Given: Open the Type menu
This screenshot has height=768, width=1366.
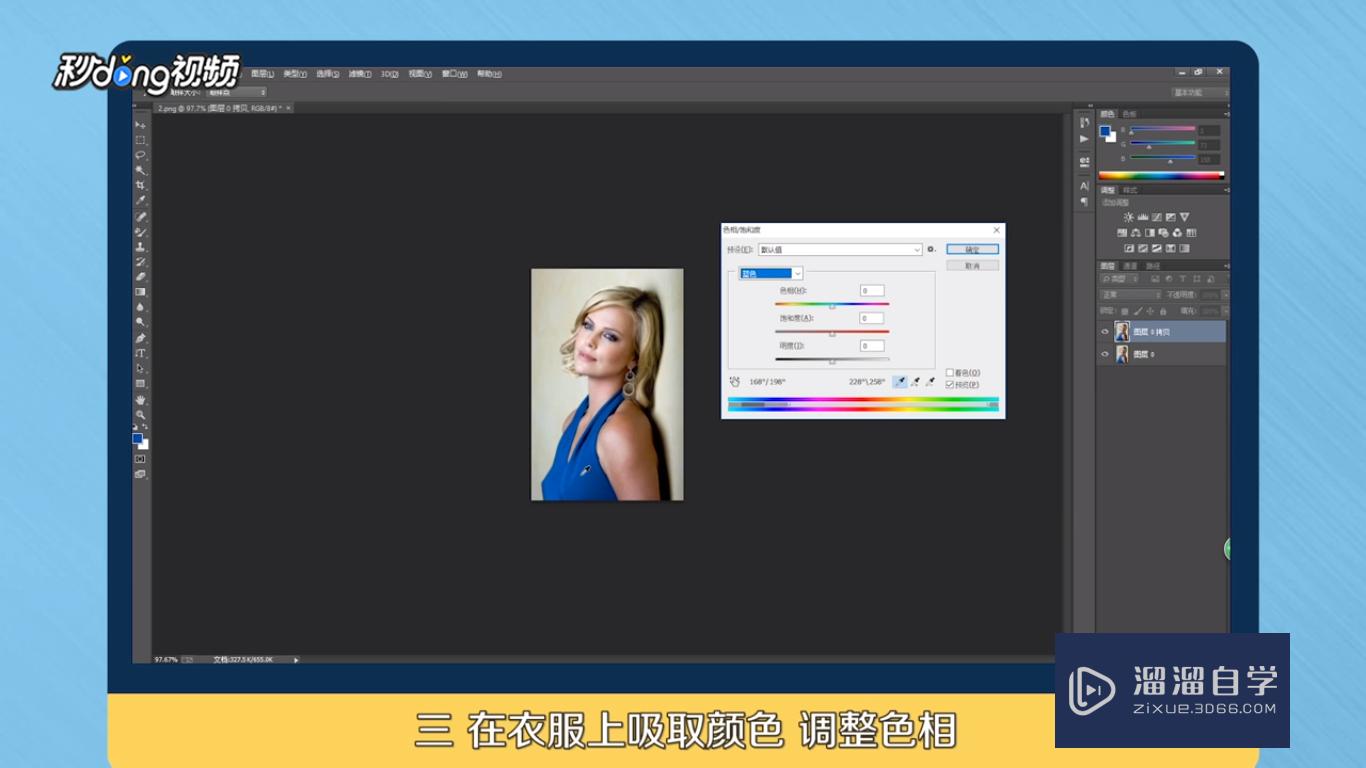Looking at the screenshot, I should [294, 74].
